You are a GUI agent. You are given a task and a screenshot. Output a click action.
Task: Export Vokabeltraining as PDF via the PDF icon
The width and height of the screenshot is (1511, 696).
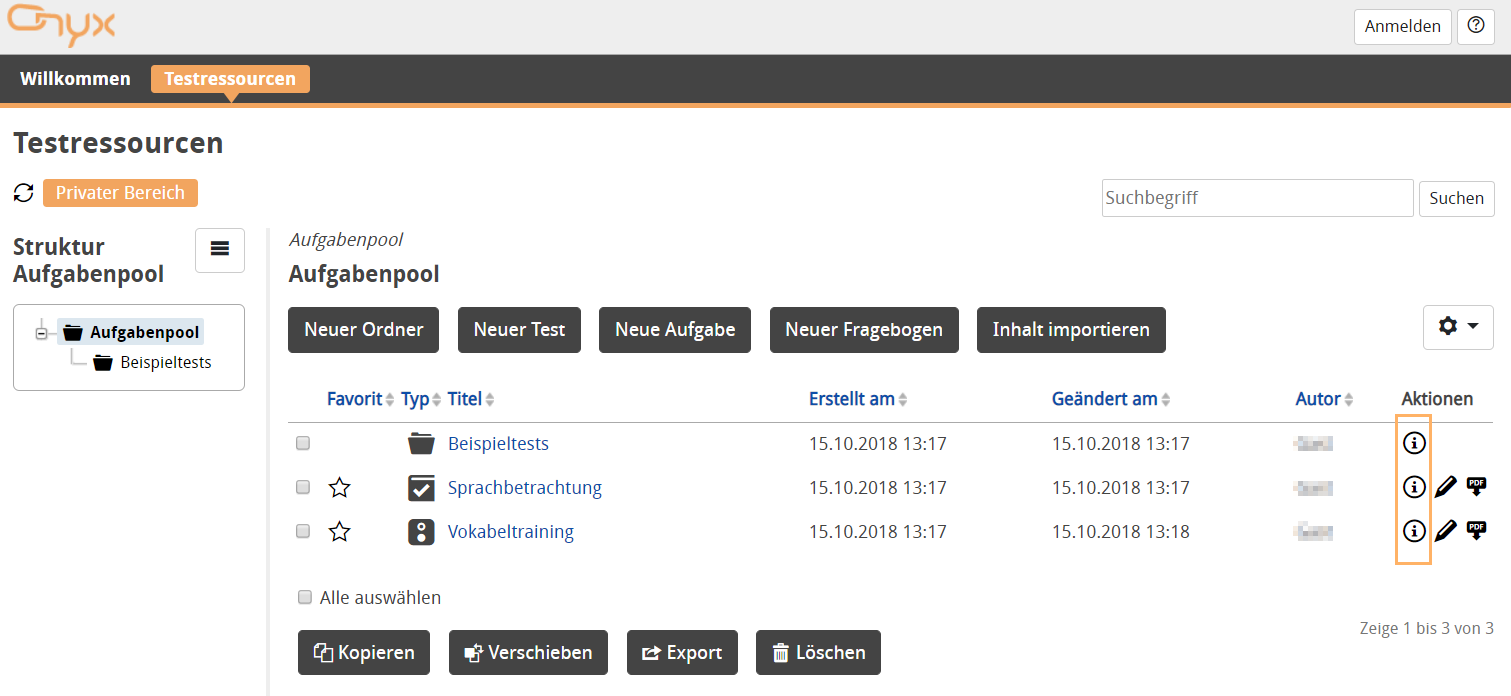(x=1478, y=531)
